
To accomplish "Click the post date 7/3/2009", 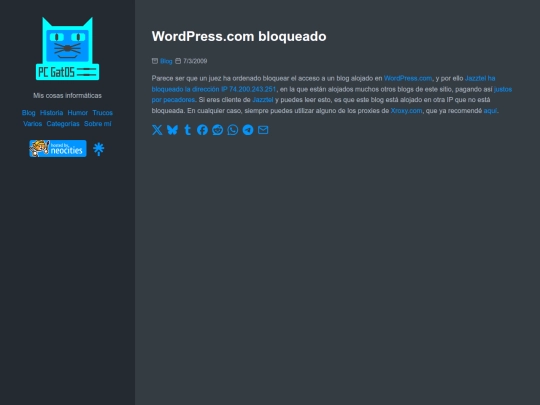I will coord(195,61).
